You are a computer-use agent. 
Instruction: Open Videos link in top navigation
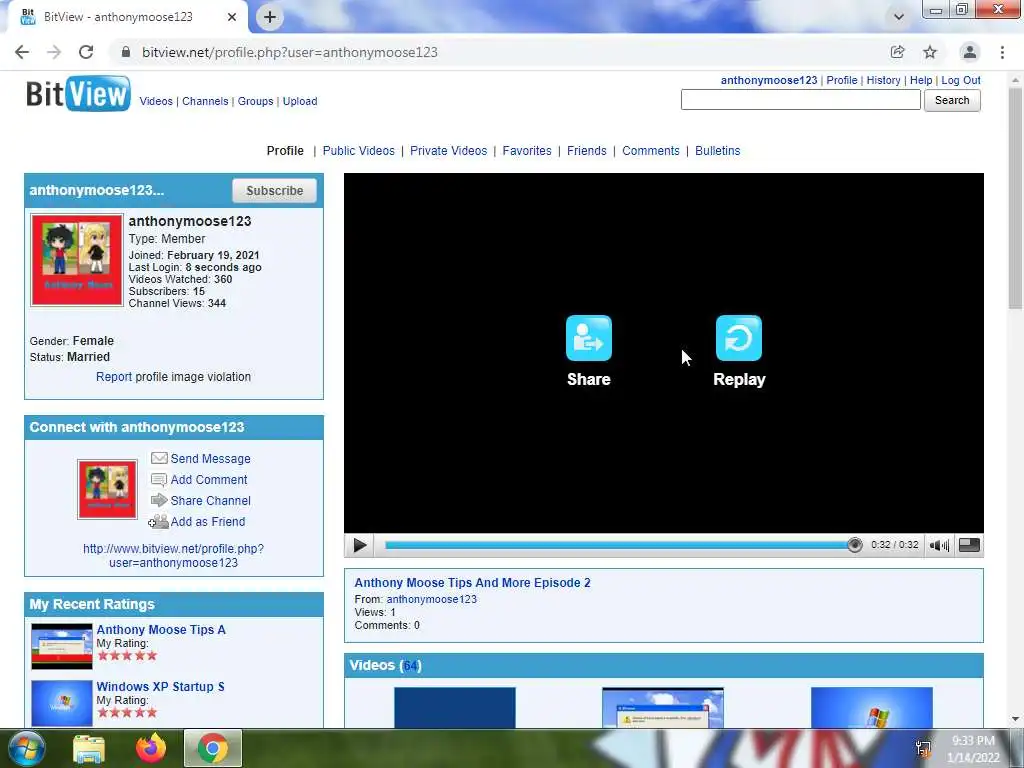pos(156,101)
